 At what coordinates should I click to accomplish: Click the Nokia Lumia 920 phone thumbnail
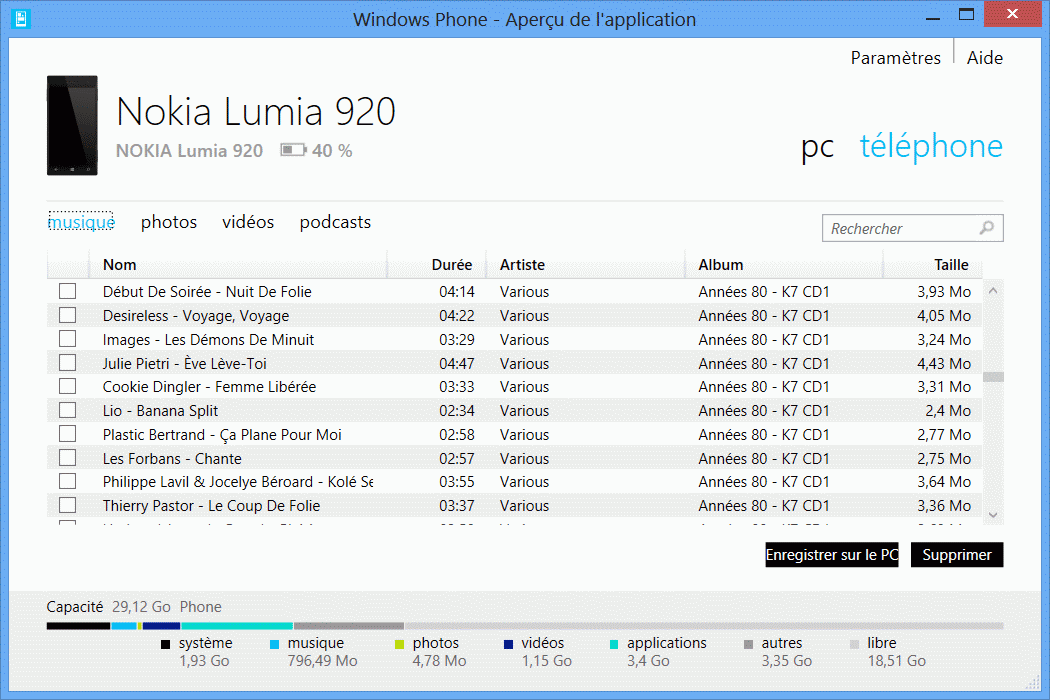[x=72, y=125]
